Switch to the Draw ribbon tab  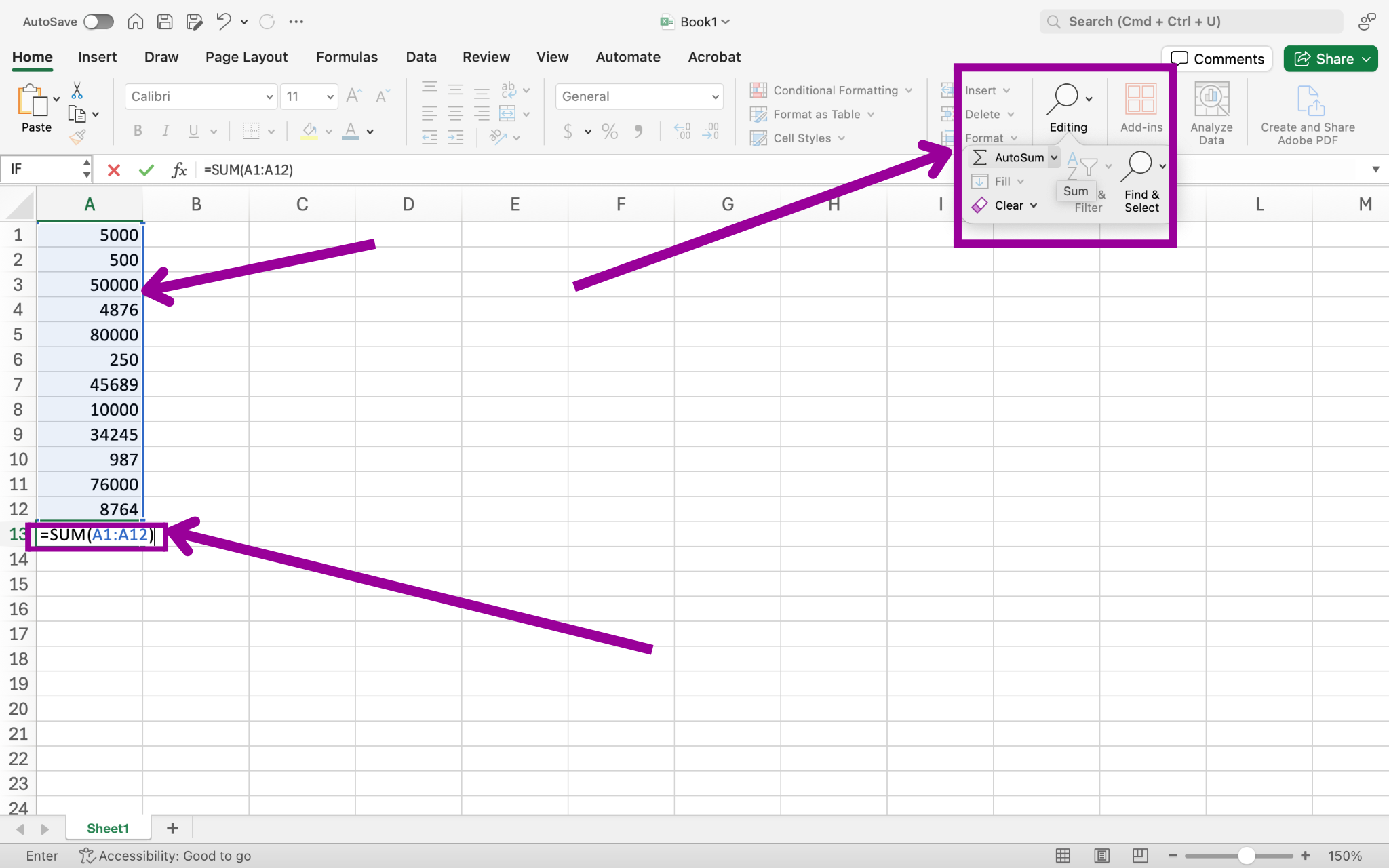(161, 57)
